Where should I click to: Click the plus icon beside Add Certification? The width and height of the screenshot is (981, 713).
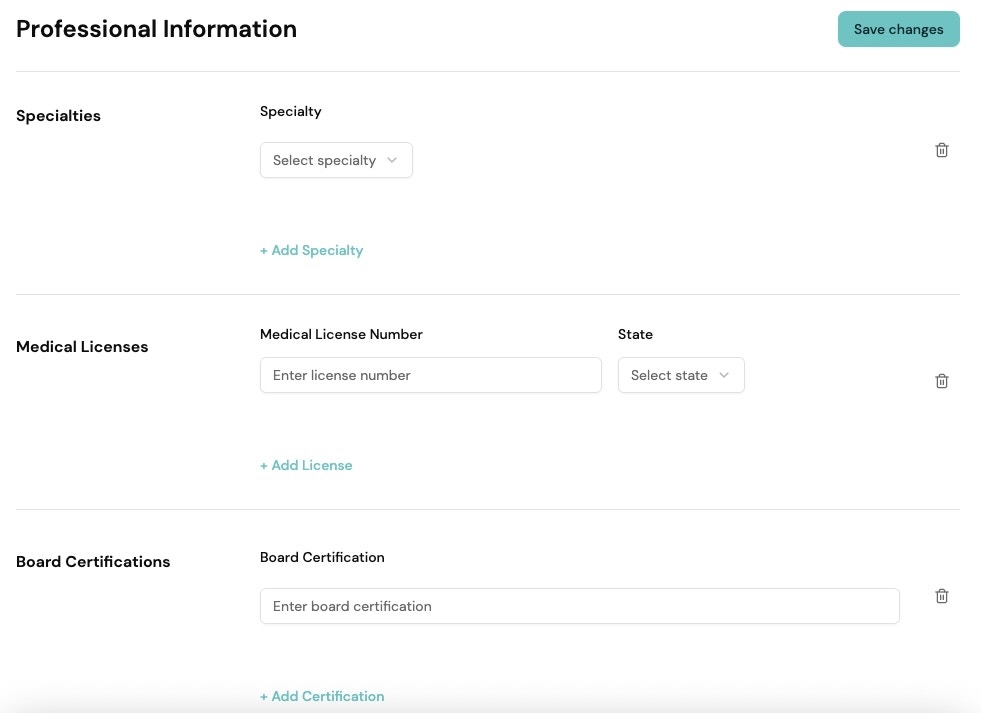(x=265, y=696)
